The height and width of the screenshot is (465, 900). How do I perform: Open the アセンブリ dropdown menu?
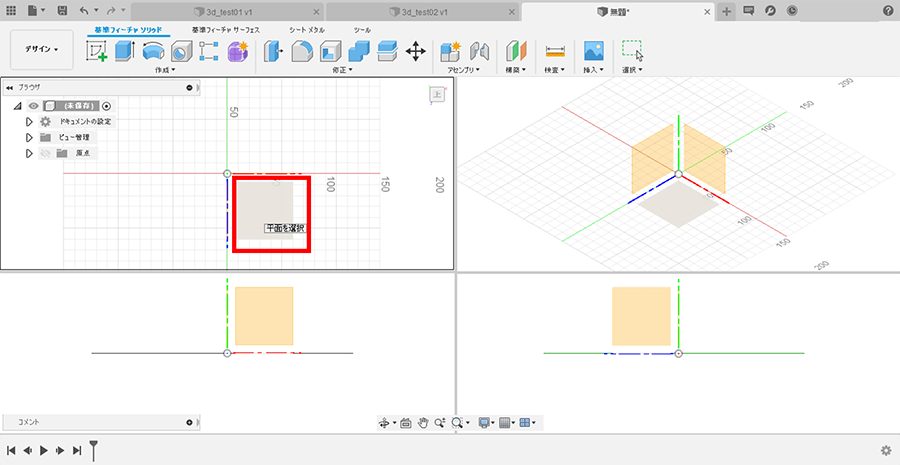[x=464, y=69]
